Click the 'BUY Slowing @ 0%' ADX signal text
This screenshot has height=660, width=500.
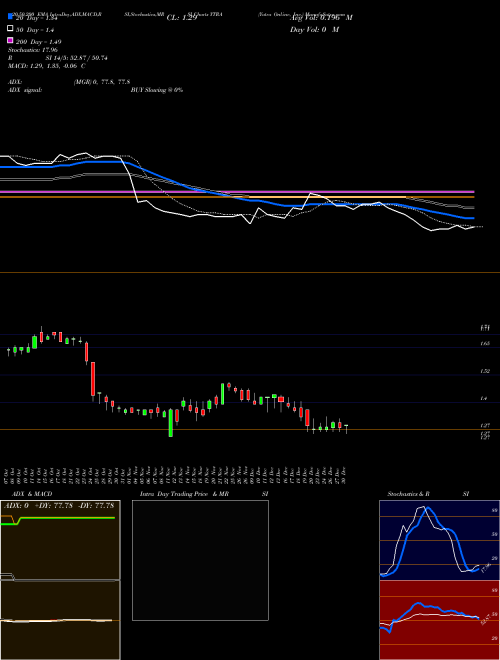(x=157, y=90)
